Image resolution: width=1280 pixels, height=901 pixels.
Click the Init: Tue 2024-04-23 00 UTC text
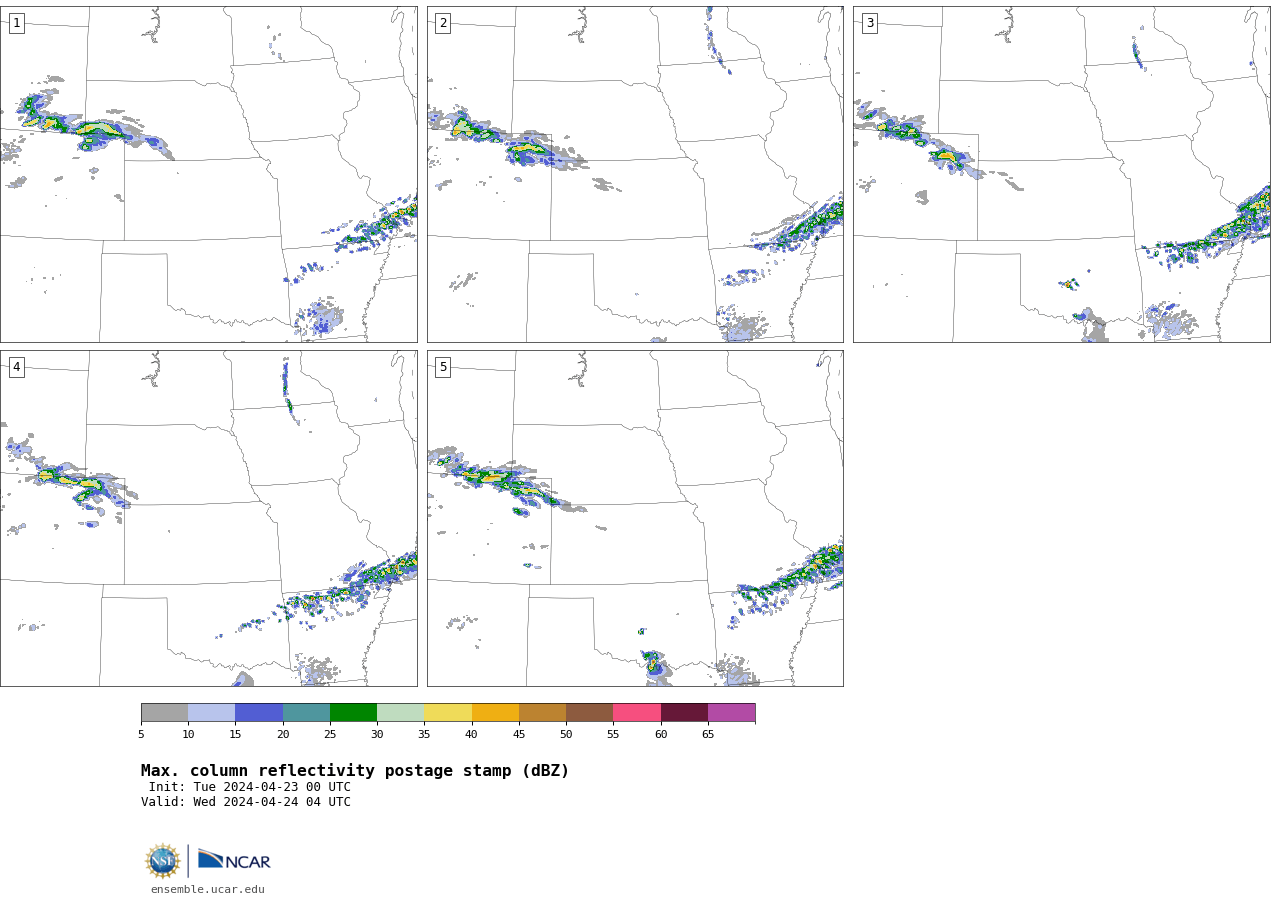250,787
